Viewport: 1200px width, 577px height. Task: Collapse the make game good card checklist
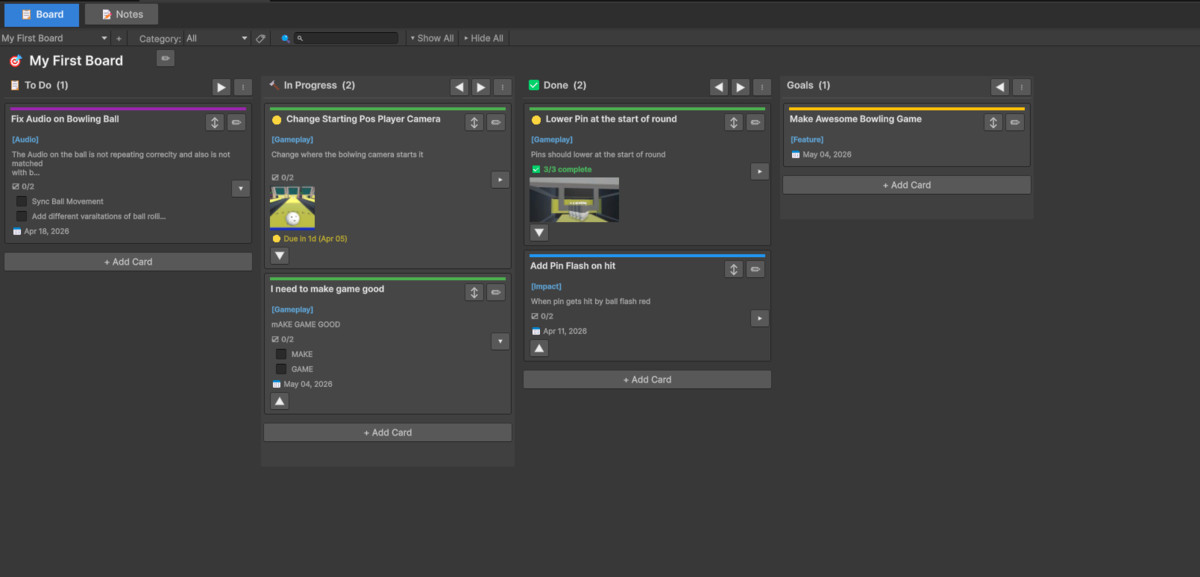pos(500,342)
